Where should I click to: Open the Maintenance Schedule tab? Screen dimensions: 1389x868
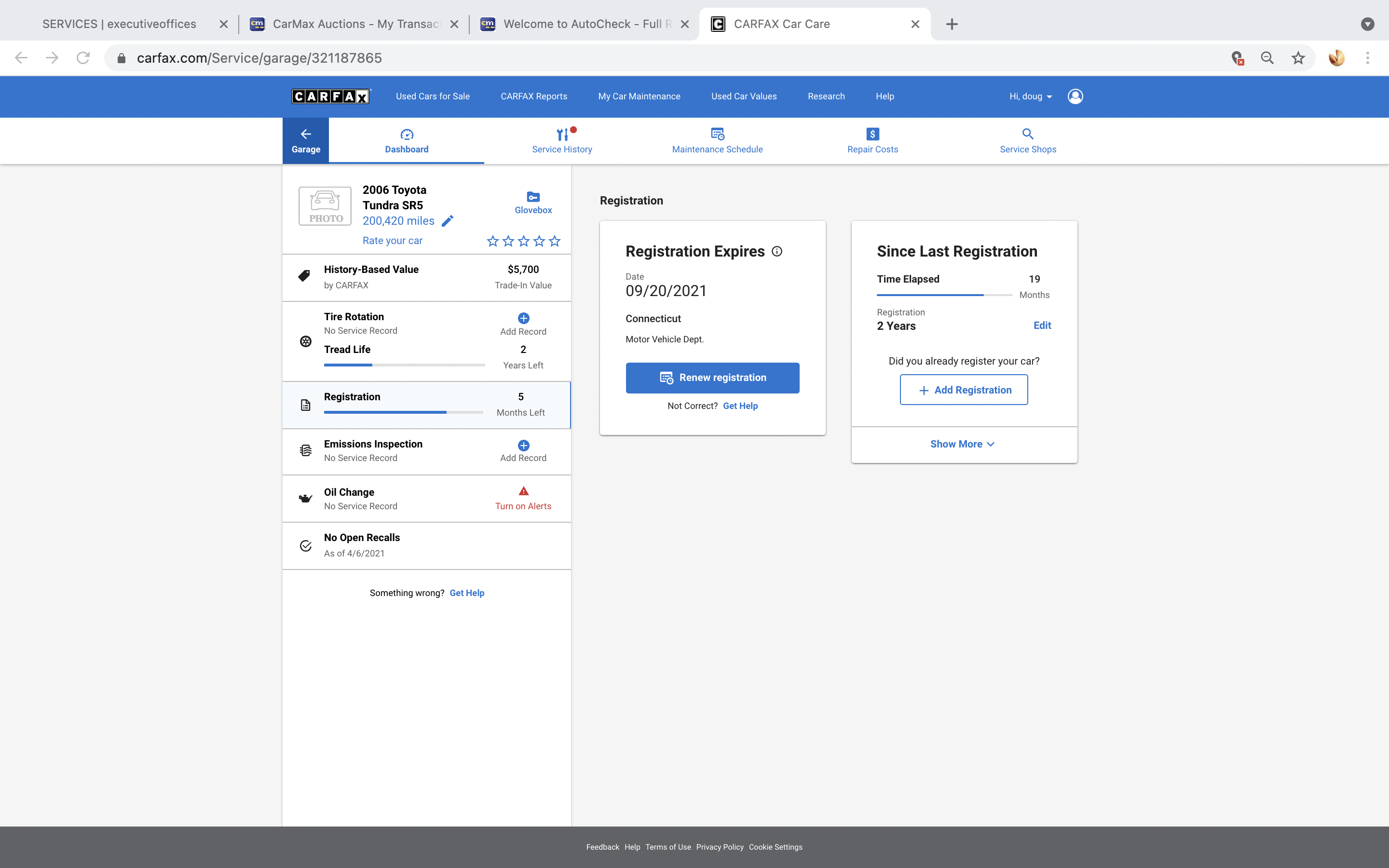click(x=718, y=141)
